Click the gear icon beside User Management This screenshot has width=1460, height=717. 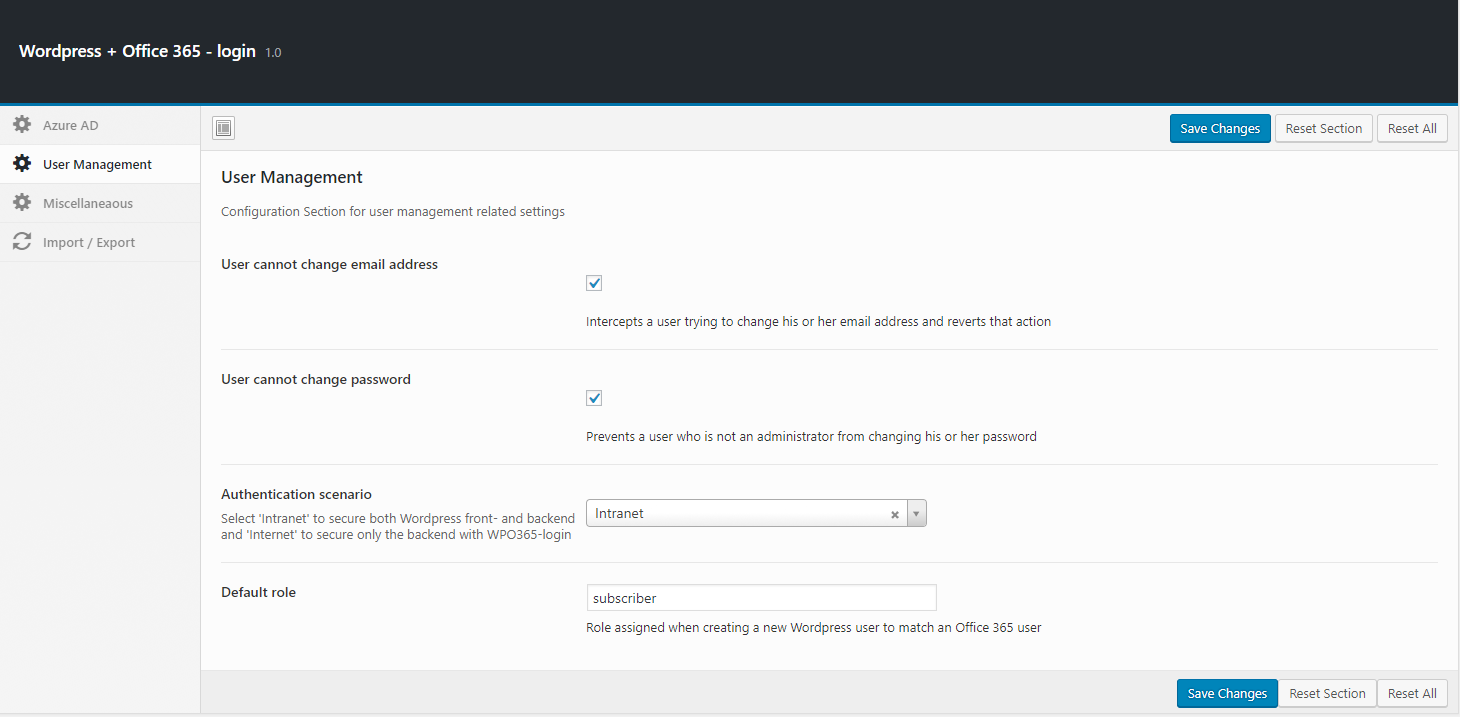22,164
